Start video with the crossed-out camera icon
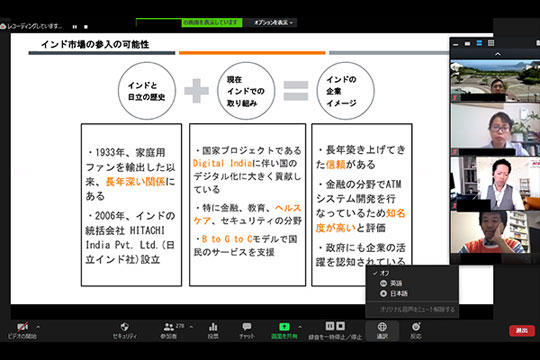This screenshot has height=360, width=540. (x=22, y=327)
